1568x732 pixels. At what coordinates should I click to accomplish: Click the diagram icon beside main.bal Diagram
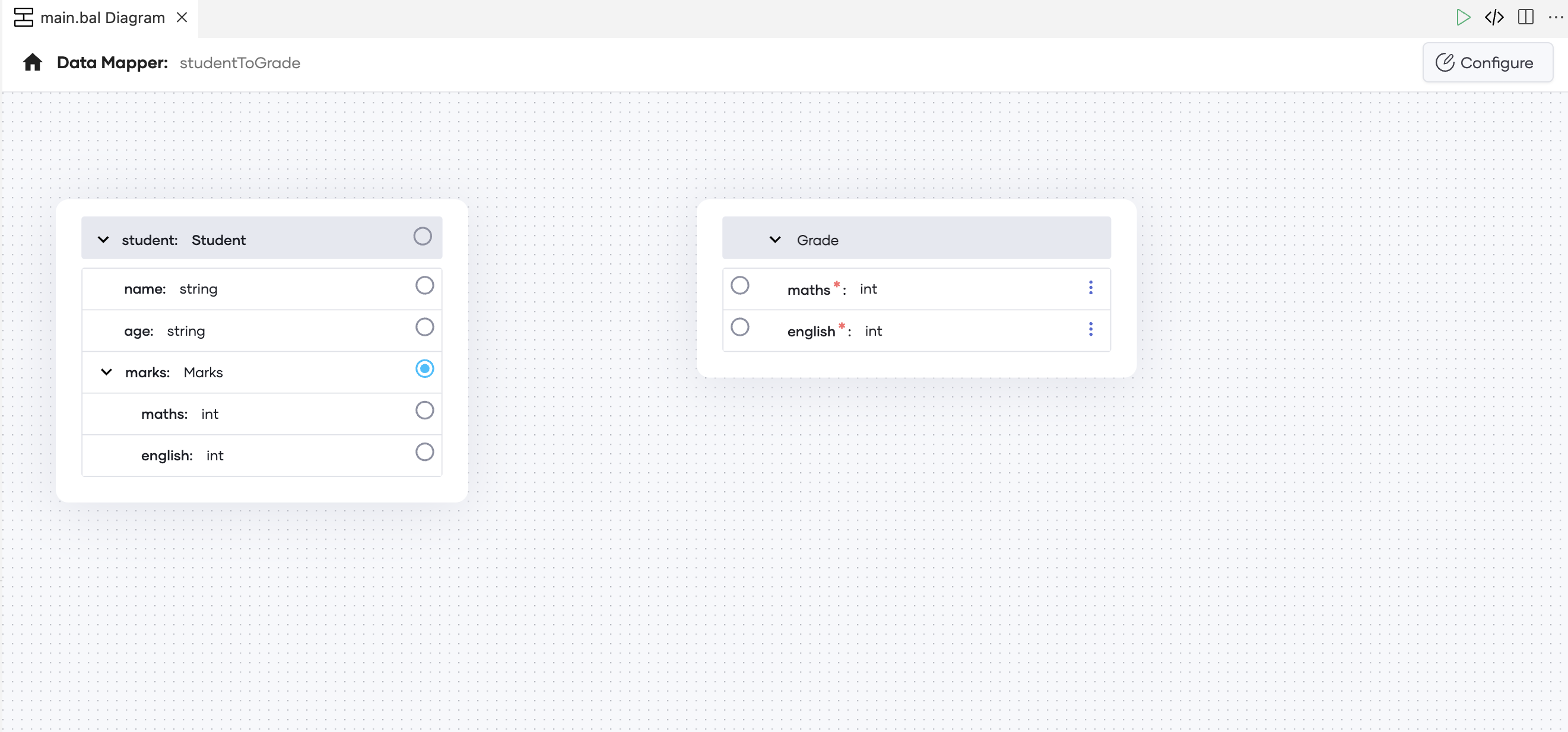(x=23, y=18)
